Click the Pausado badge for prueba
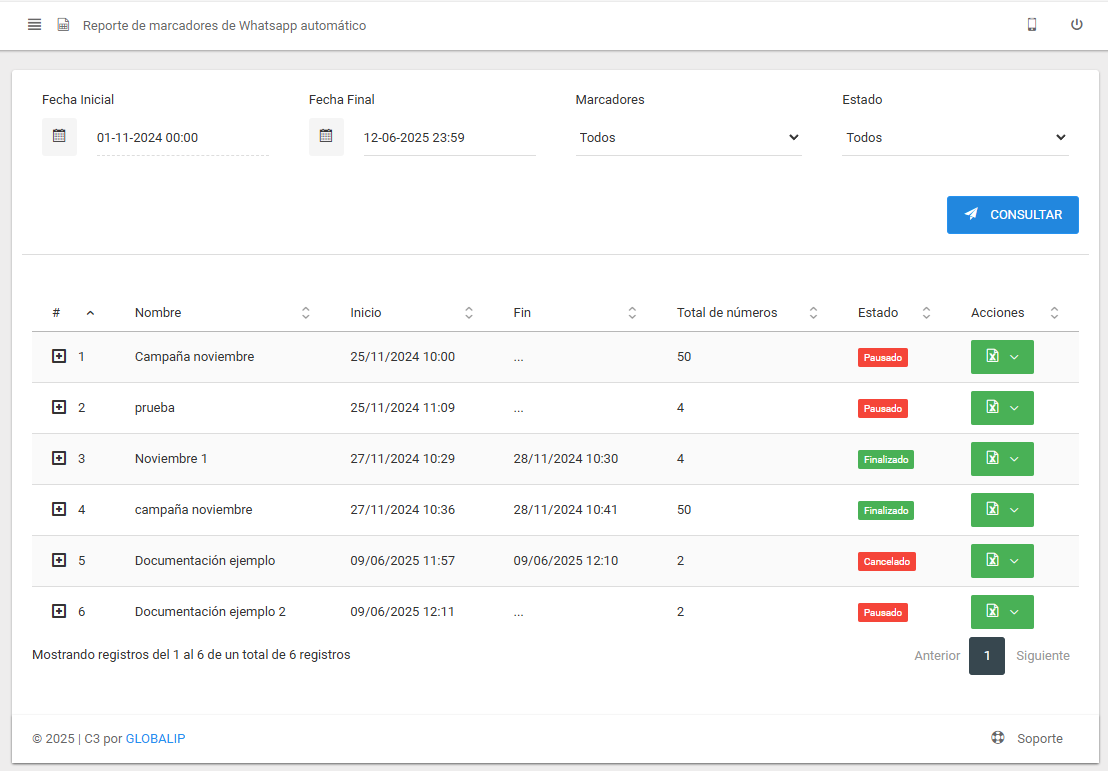This screenshot has height=771, width=1108. coord(883,408)
